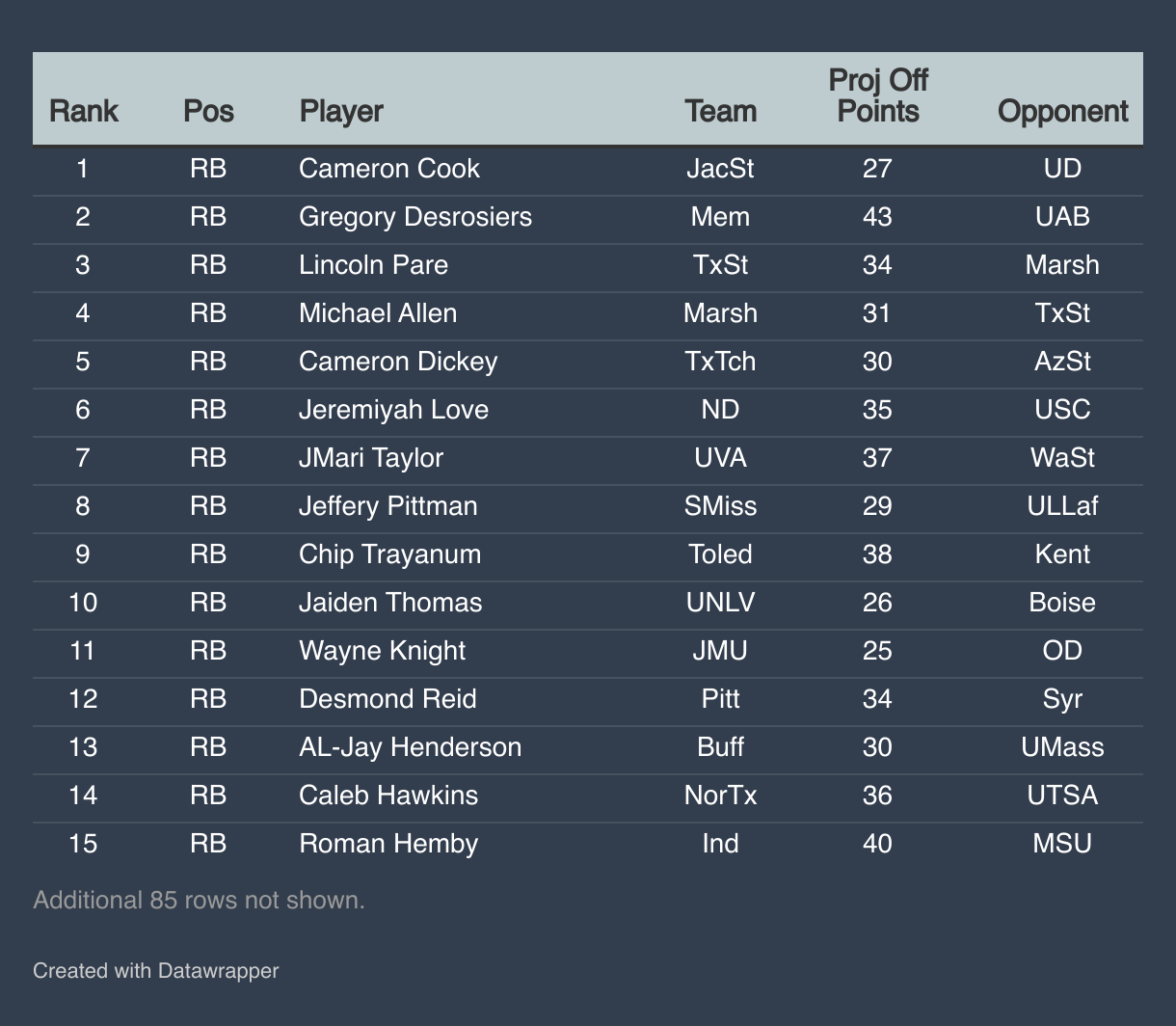The height and width of the screenshot is (1026, 1176).
Task: Sort table by Player column header
Action: pos(341,111)
